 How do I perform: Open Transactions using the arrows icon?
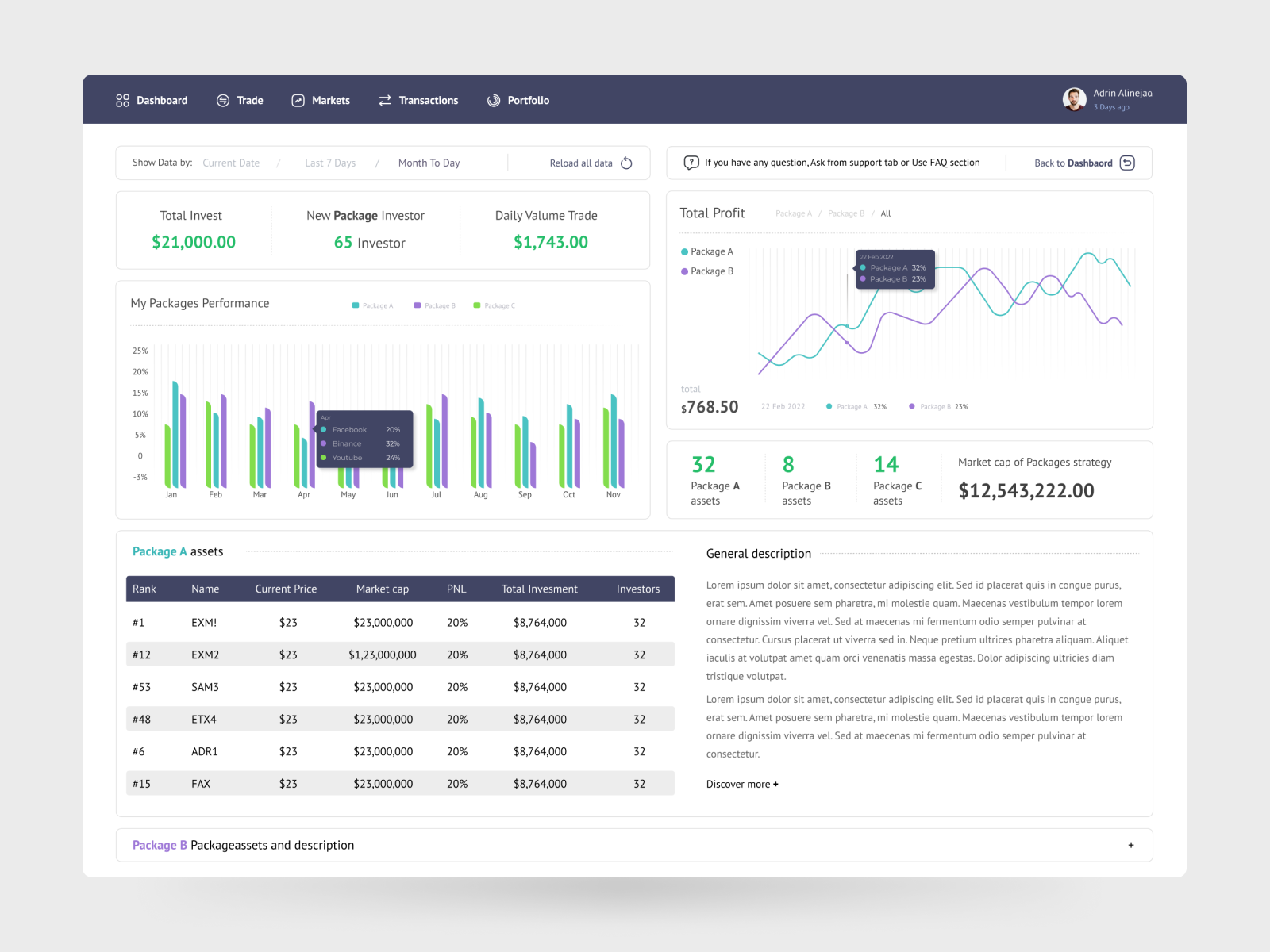pos(385,100)
